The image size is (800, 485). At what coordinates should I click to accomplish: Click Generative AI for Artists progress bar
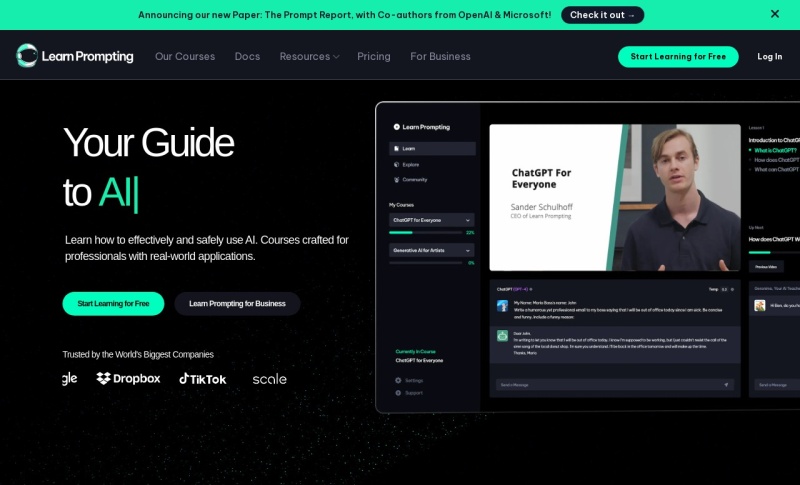(426, 263)
